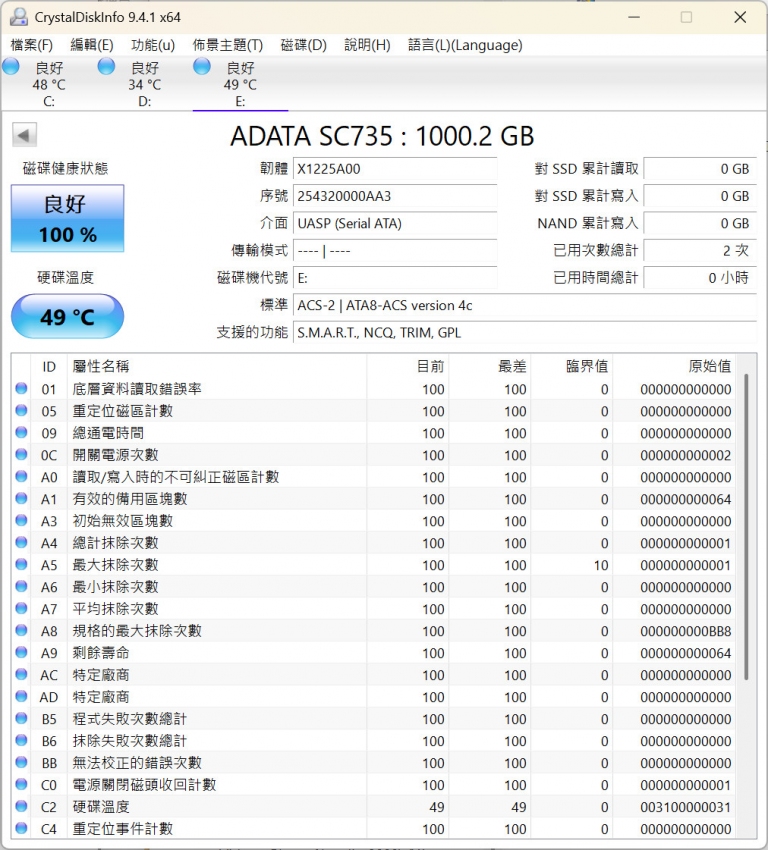The image size is (768, 850).
Task: Open the 檔案(F) menu
Action: [32, 45]
